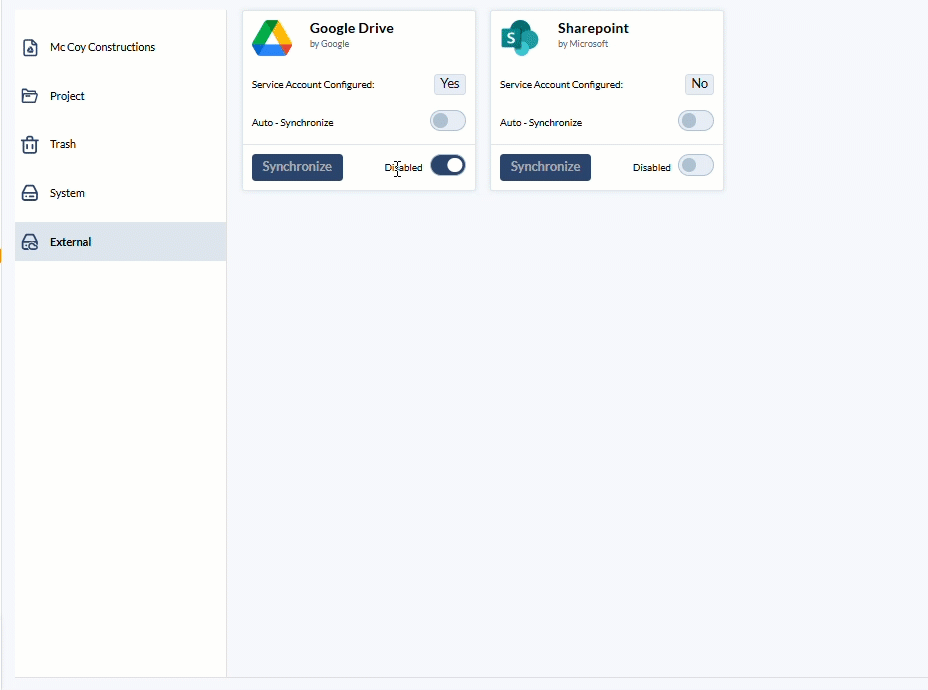Screen dimensions: 928x690
Task: Click the No service account badge
Action: [x=700, y=84]
